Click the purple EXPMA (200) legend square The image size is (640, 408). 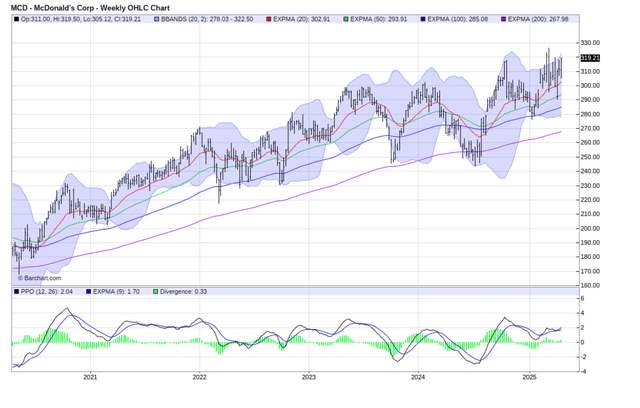point(503,19)
